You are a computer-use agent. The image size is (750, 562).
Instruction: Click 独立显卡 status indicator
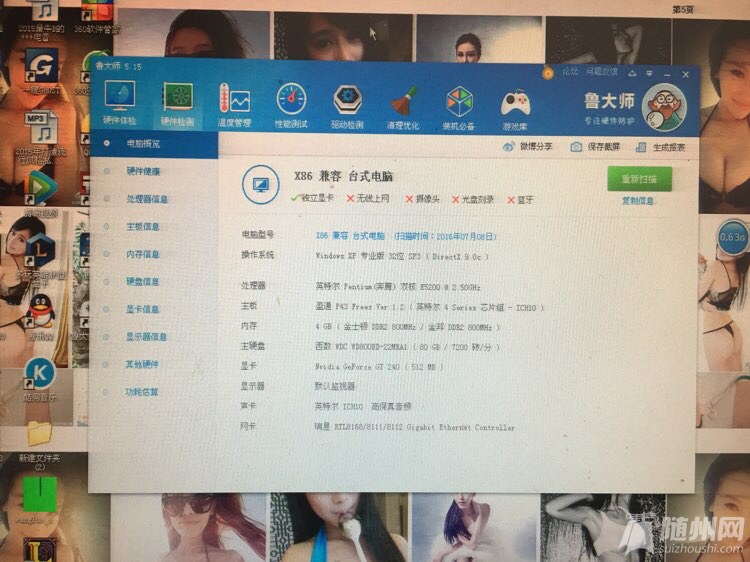pos(312,198)
